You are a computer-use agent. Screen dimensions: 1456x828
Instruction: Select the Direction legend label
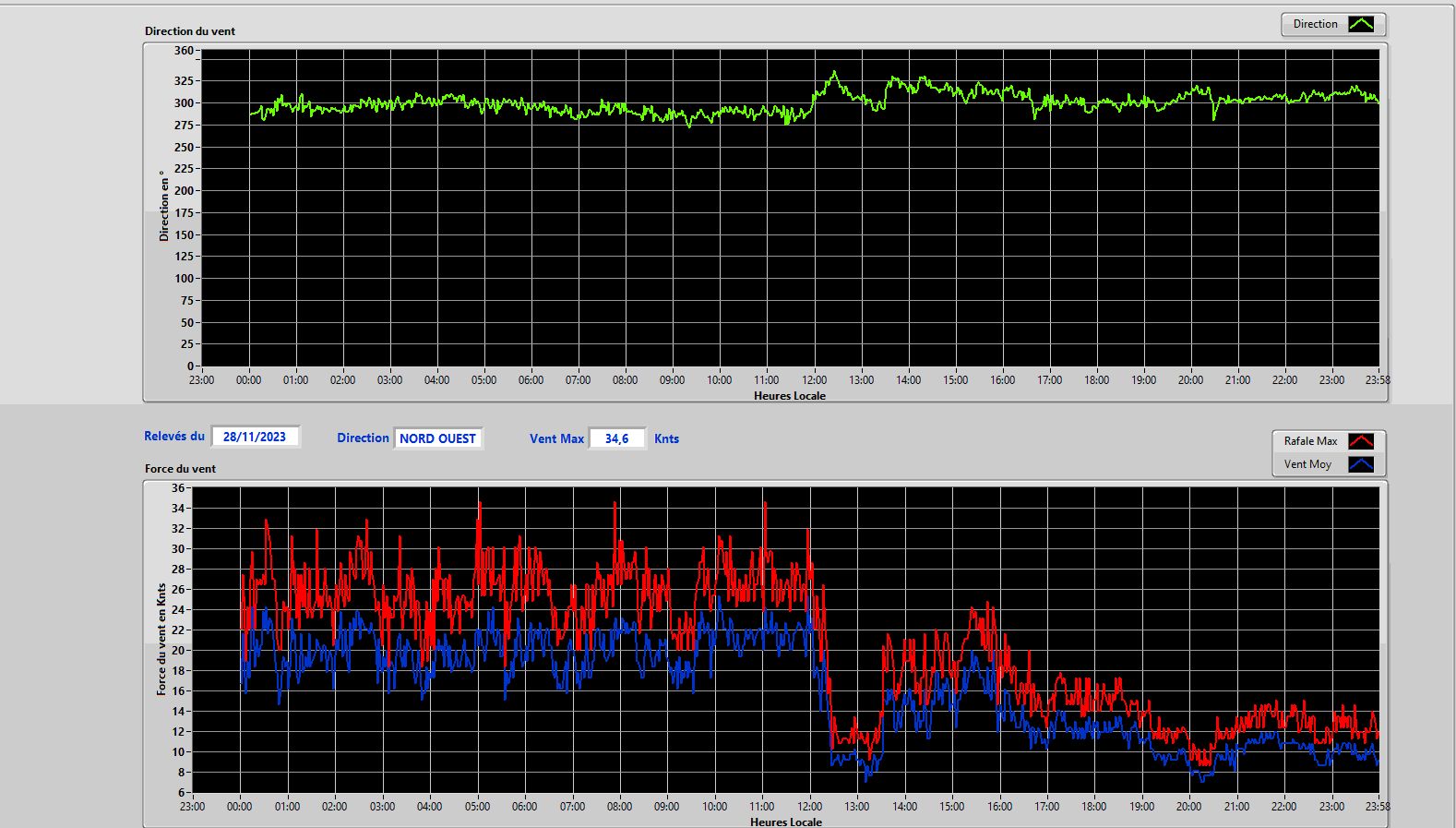click(x=1315, y=24)
